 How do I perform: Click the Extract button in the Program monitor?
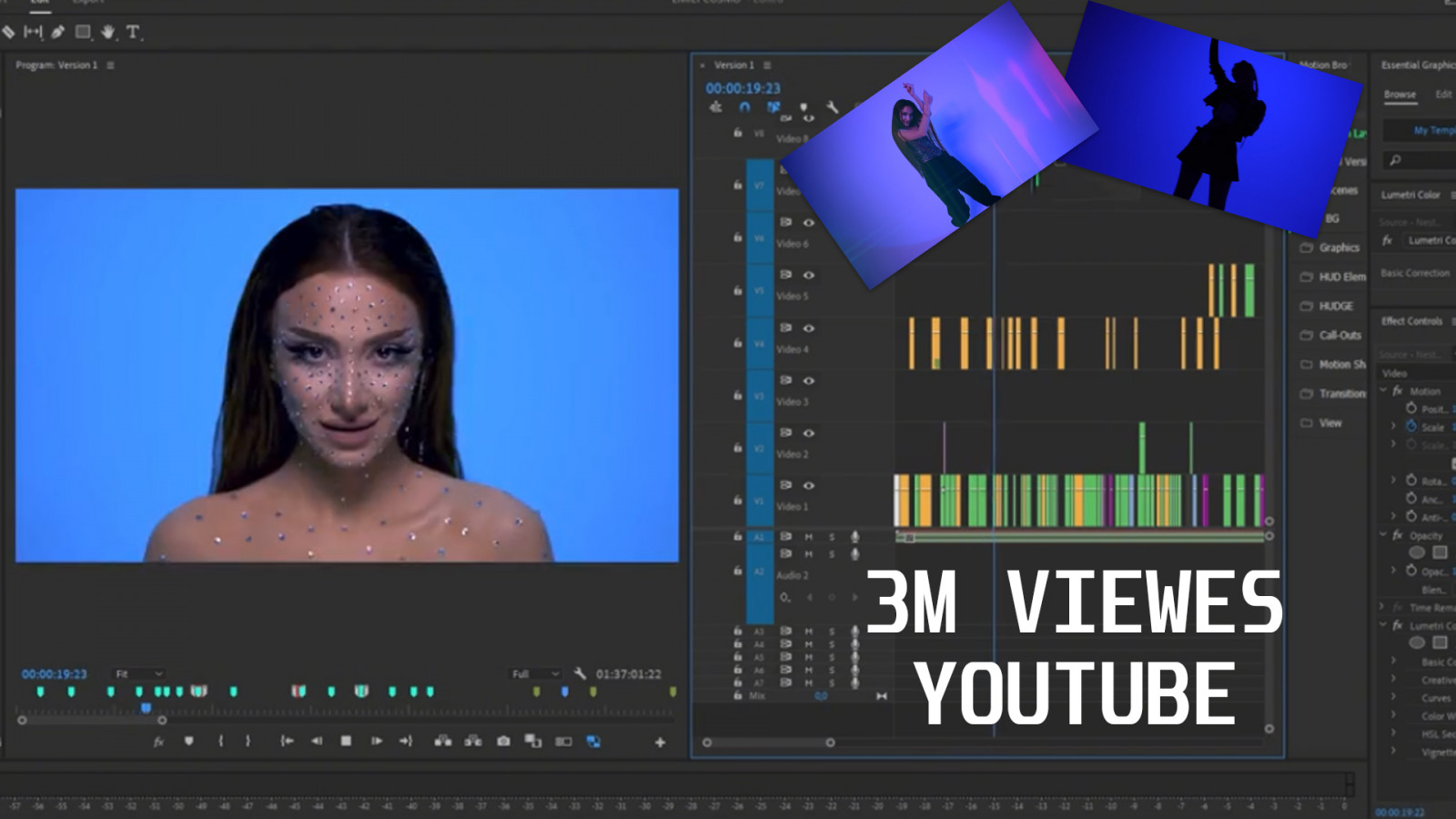coord(473,741)
